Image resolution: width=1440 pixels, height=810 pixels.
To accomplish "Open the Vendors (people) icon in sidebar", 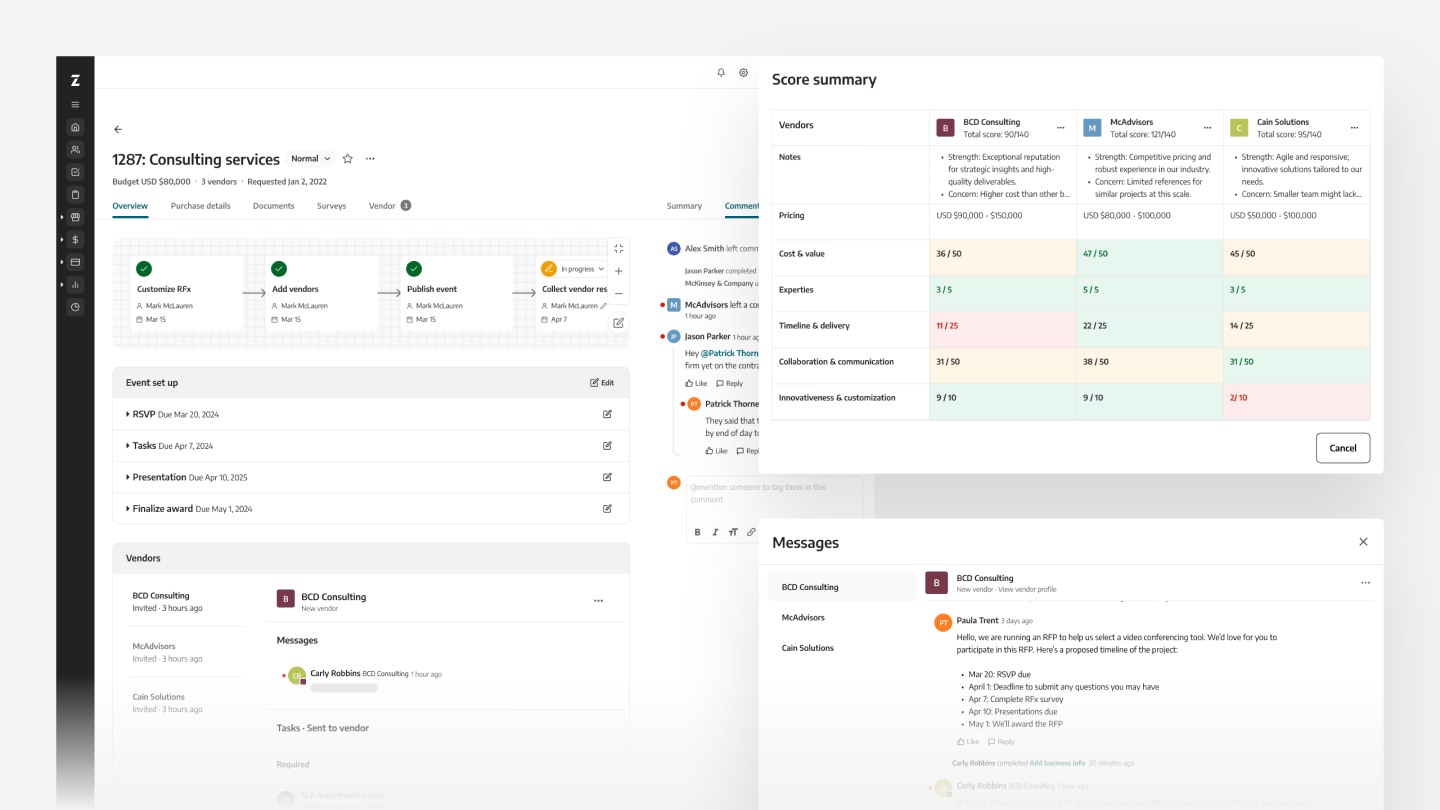I will [x=75, y=148].
